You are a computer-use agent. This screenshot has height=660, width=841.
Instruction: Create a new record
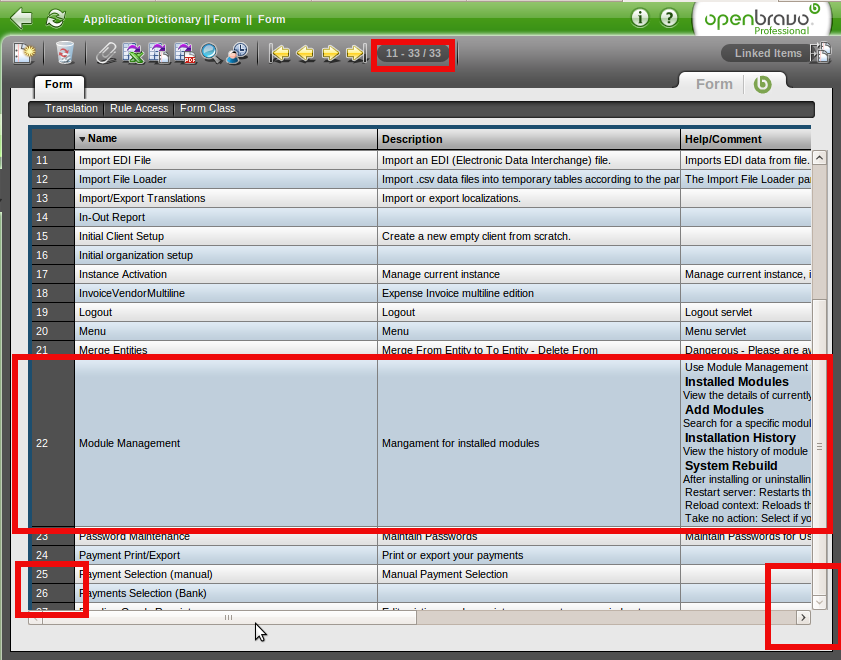[x=23, y=53]
